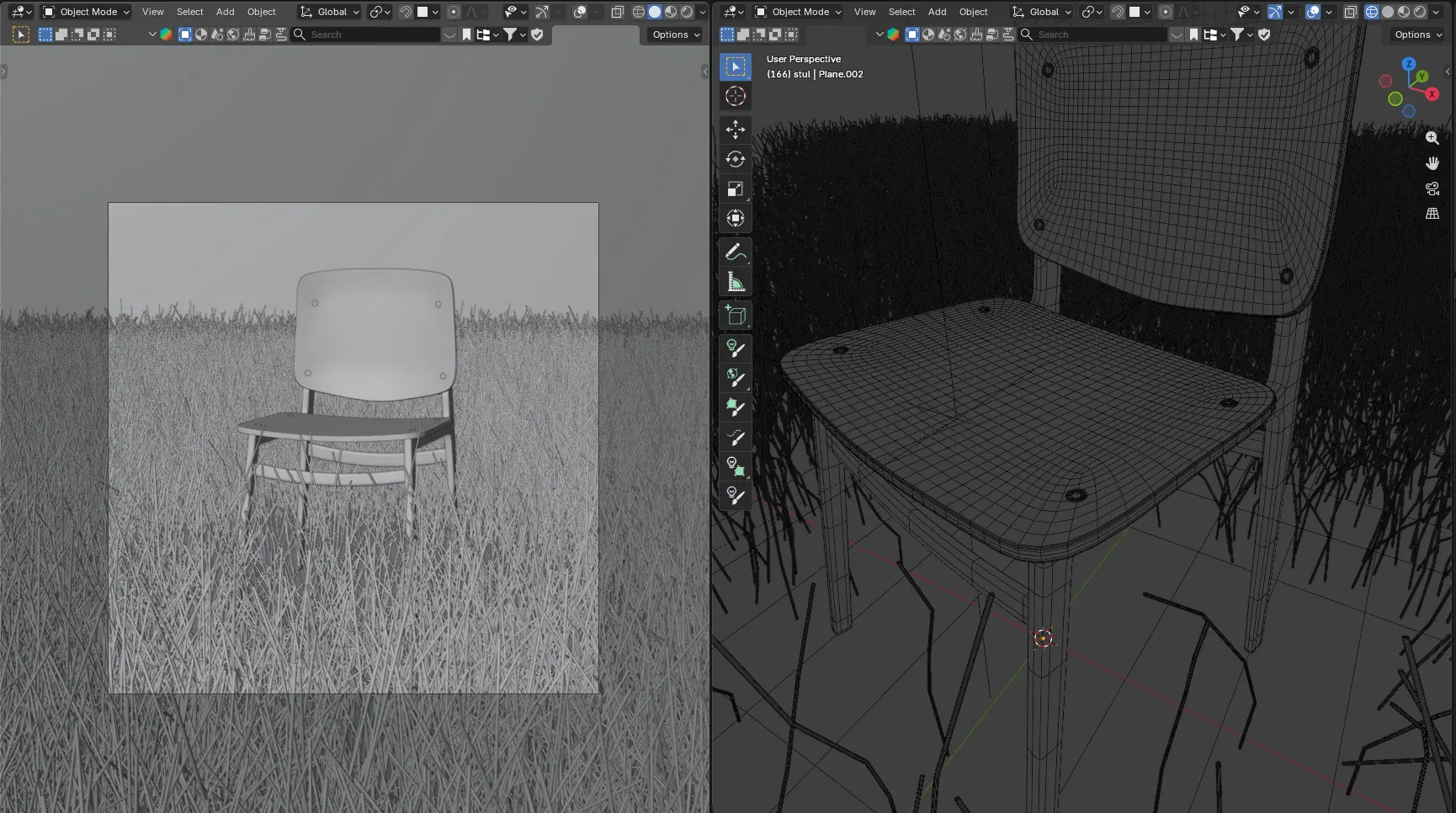Toggle X-ray in right viewport header

coord(1351,12)
